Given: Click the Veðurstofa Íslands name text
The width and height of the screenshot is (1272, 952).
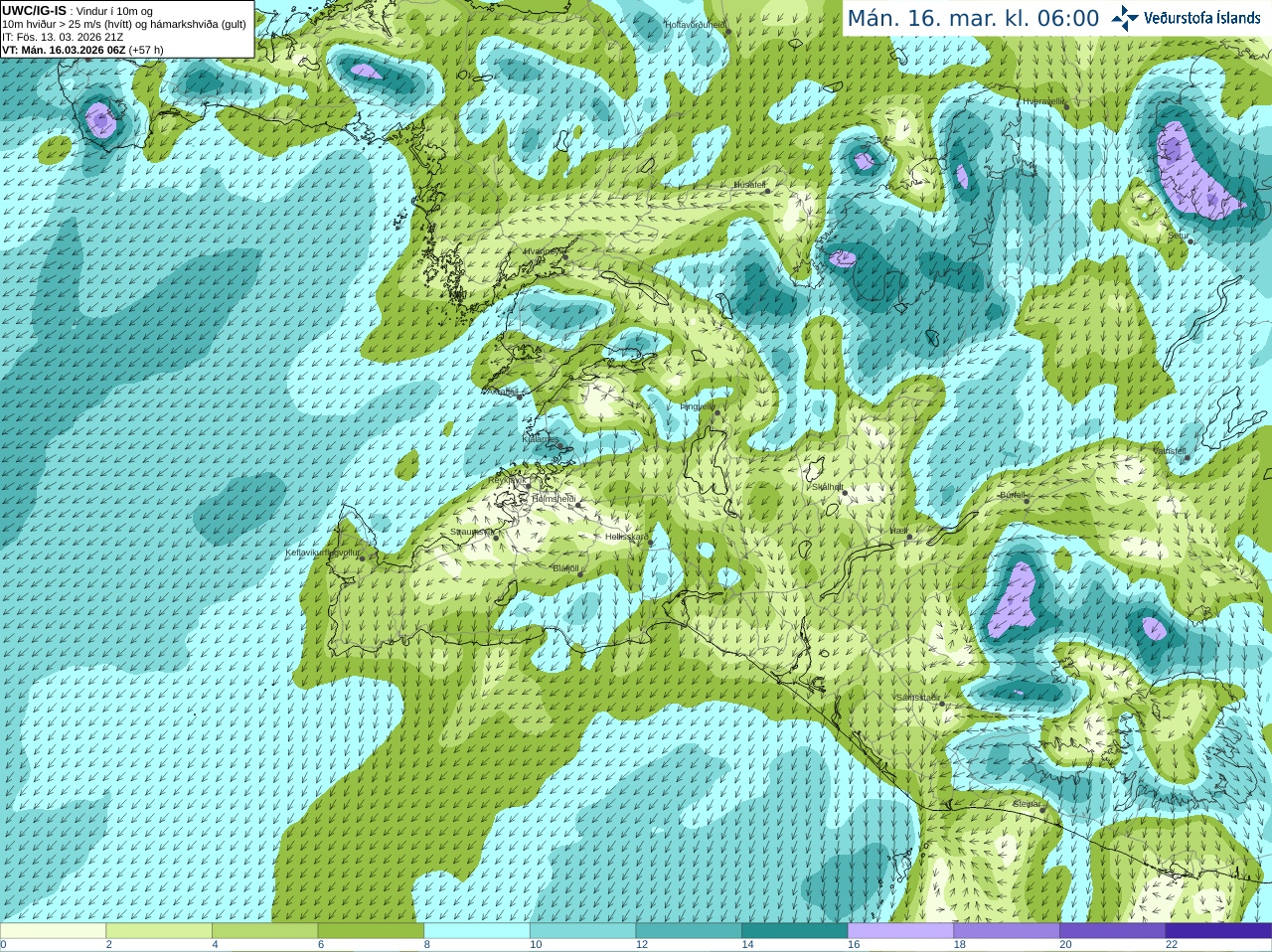Looking at the screenshot, I should coord(1201,18).
